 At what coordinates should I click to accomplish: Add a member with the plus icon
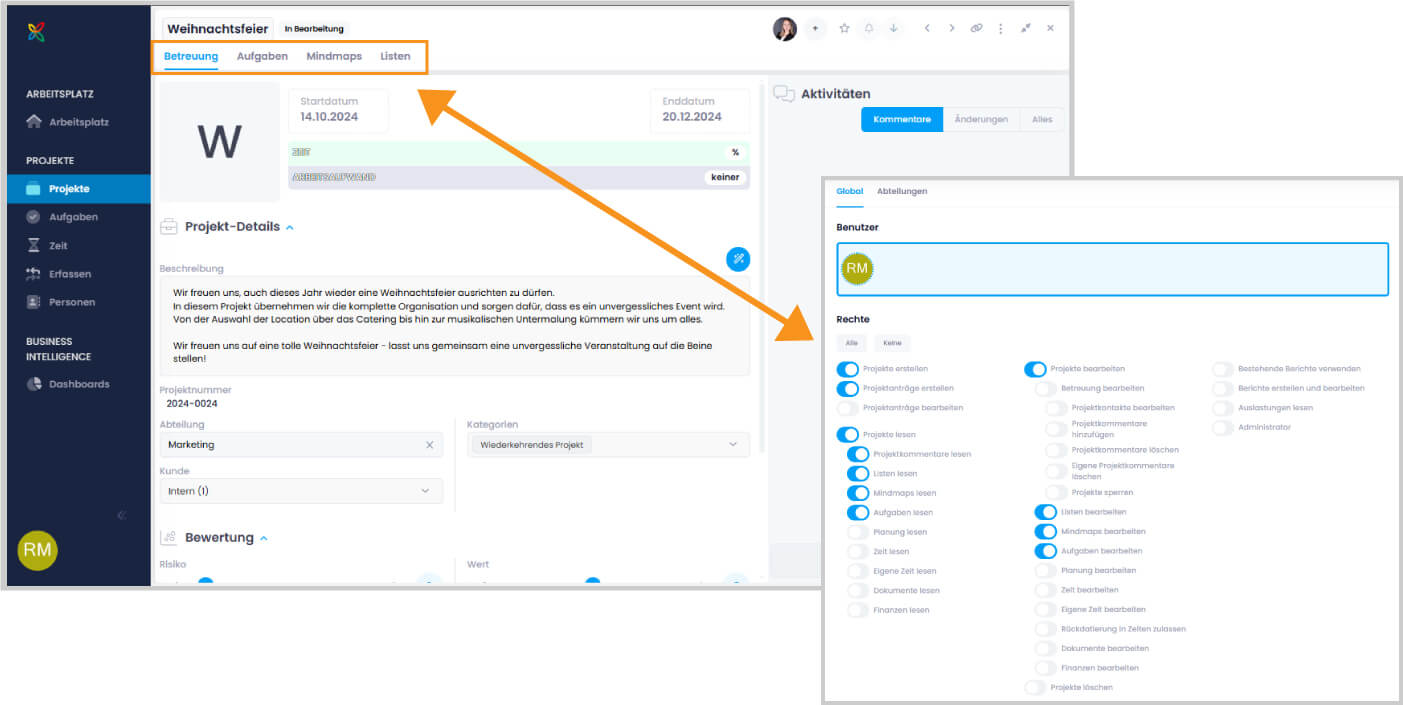[x=814, y=29]
